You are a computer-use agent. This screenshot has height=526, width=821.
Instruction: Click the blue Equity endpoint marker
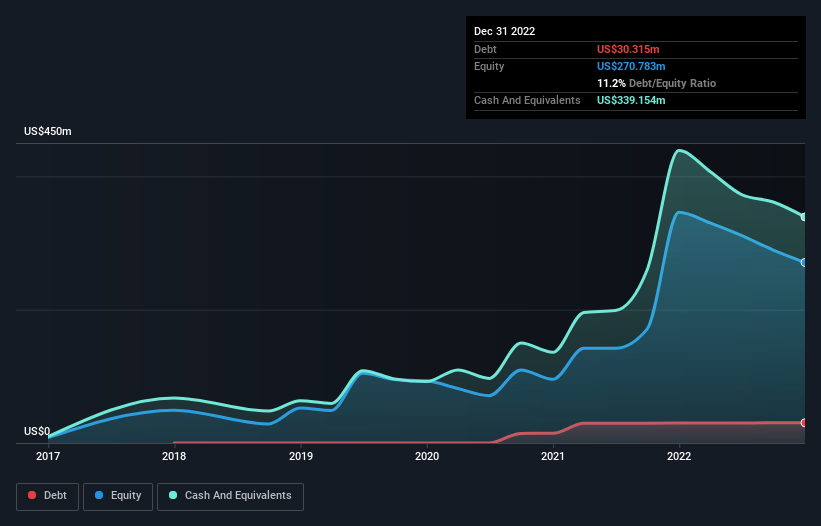pos(804,262)
